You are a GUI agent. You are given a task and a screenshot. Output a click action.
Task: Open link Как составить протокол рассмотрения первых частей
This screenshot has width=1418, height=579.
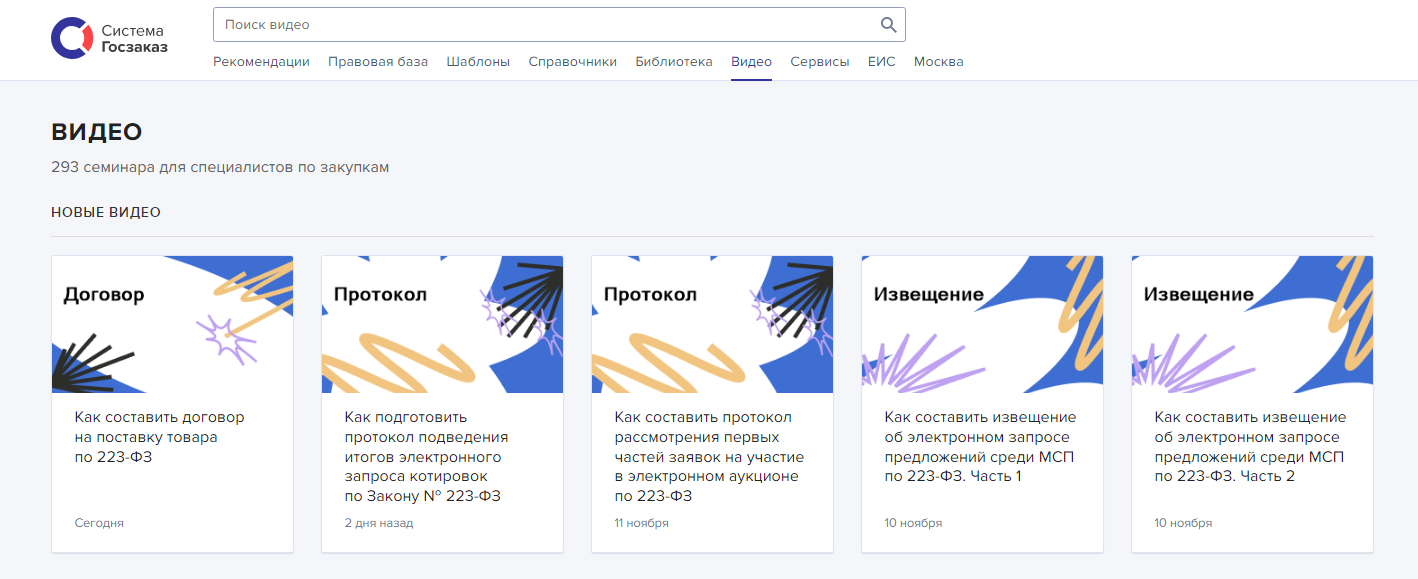point(709,457)
